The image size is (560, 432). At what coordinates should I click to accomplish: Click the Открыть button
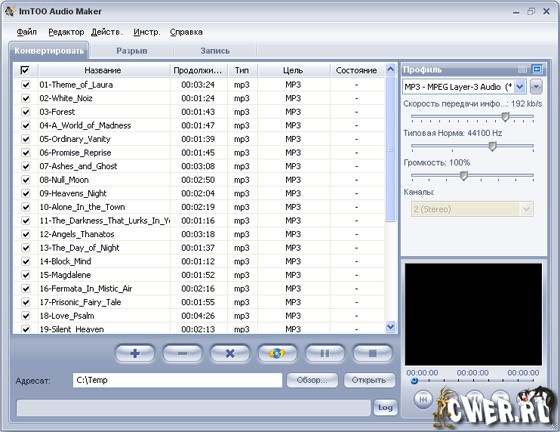click(x=369, y=380)
